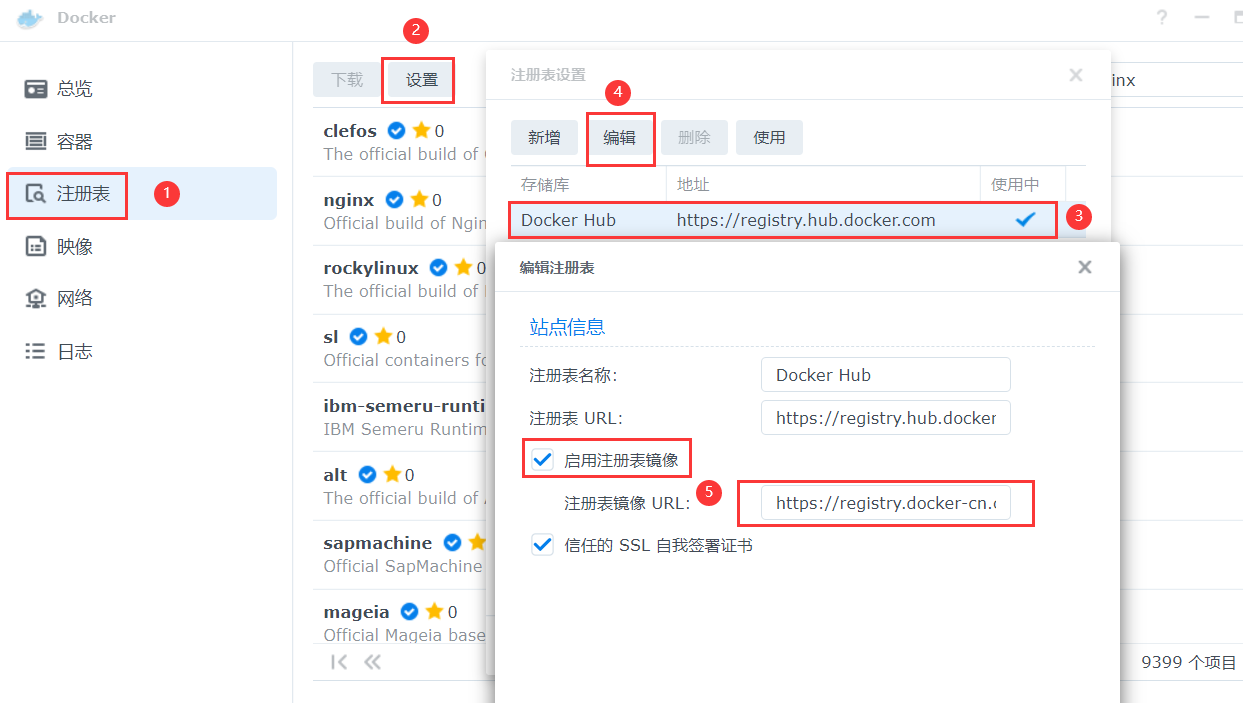Screen dimensions: 1243x703
Task: Click the 注册表镜像 URL input field
Action: click(x=886, y=504)
